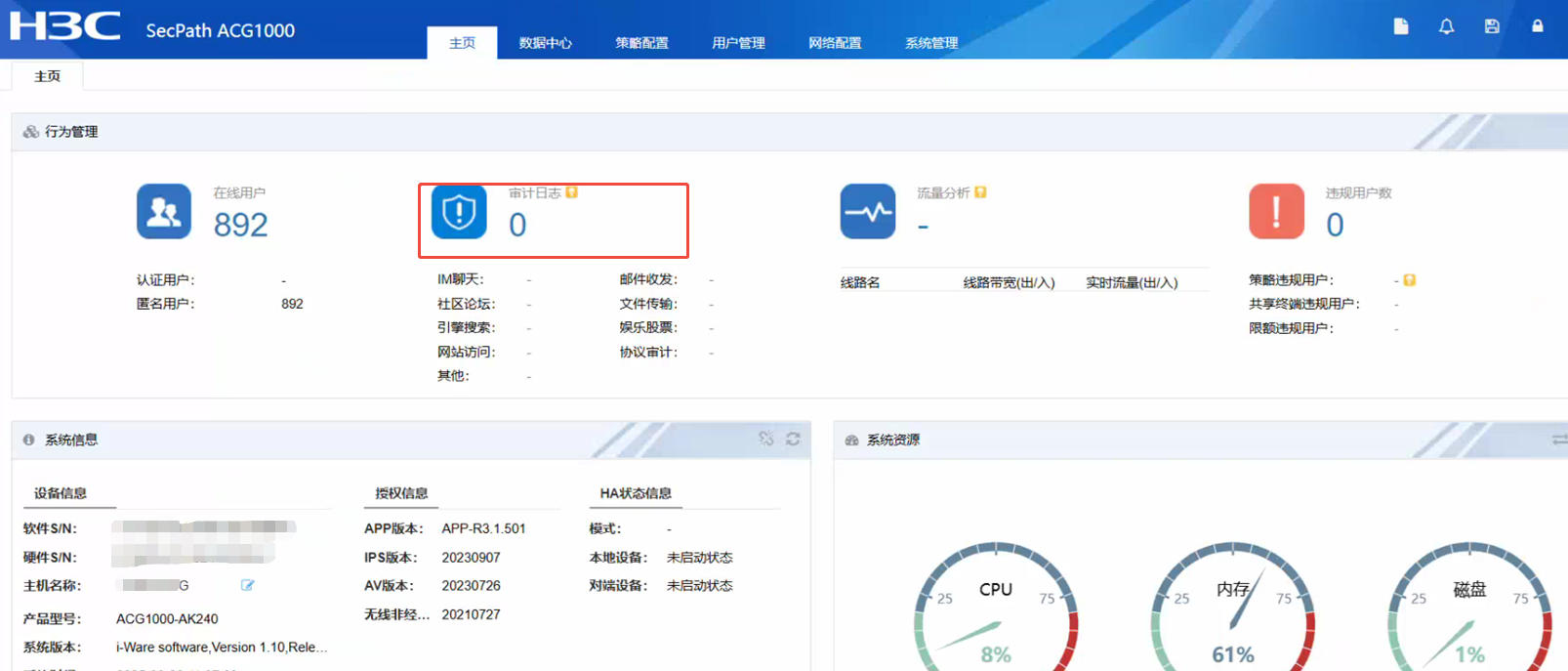The image size is (1568, 671).
Task: Open the 策略配置 menu
Action: 641,43
